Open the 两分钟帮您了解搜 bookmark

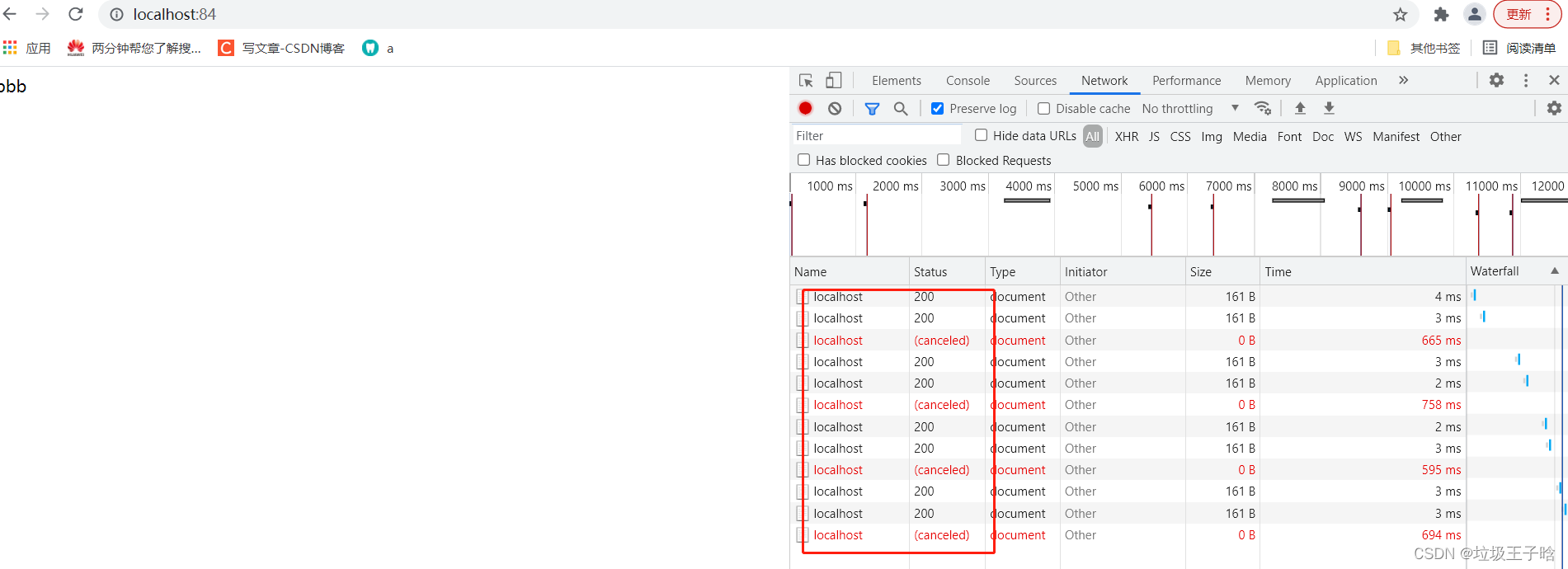point(134,48)
